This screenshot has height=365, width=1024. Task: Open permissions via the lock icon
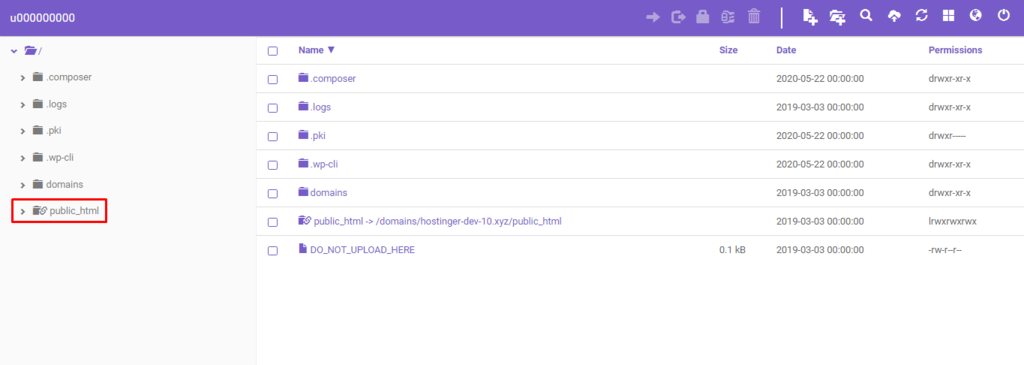click(x=703, y=17)
